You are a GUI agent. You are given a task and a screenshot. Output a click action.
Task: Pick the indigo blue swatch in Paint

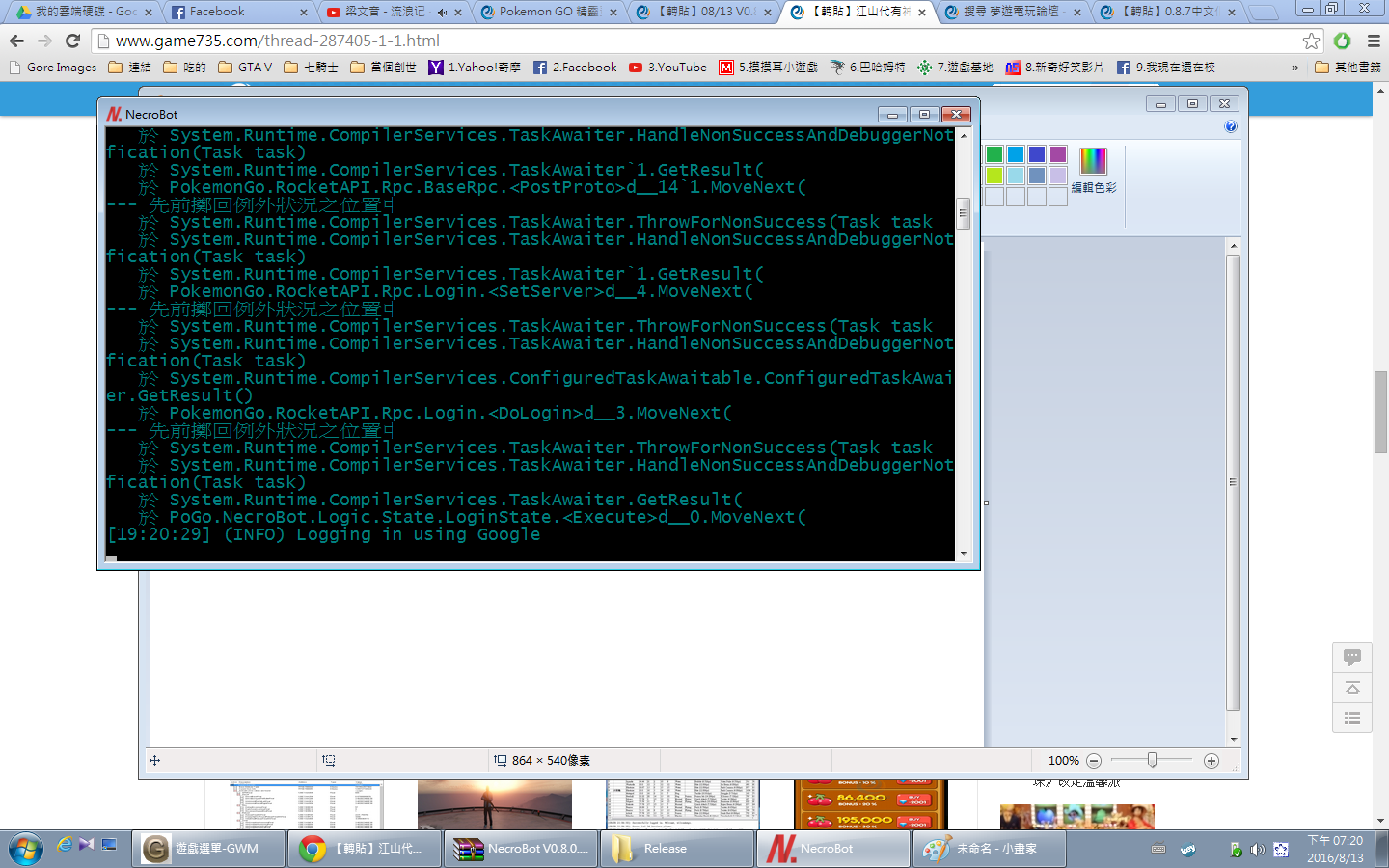pyautogui.click(x=1037, y=154)
